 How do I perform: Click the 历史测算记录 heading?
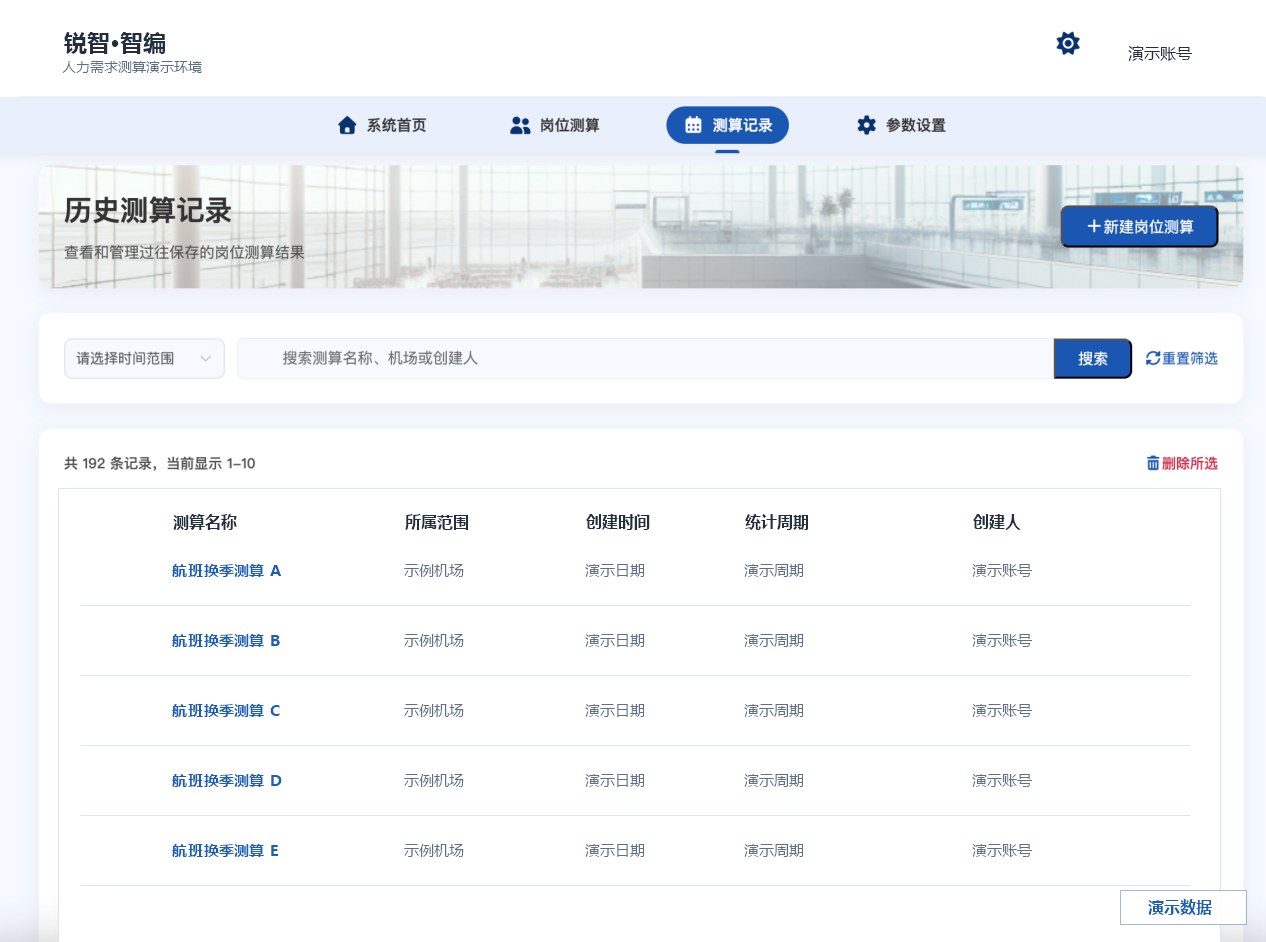pos(148,211)
